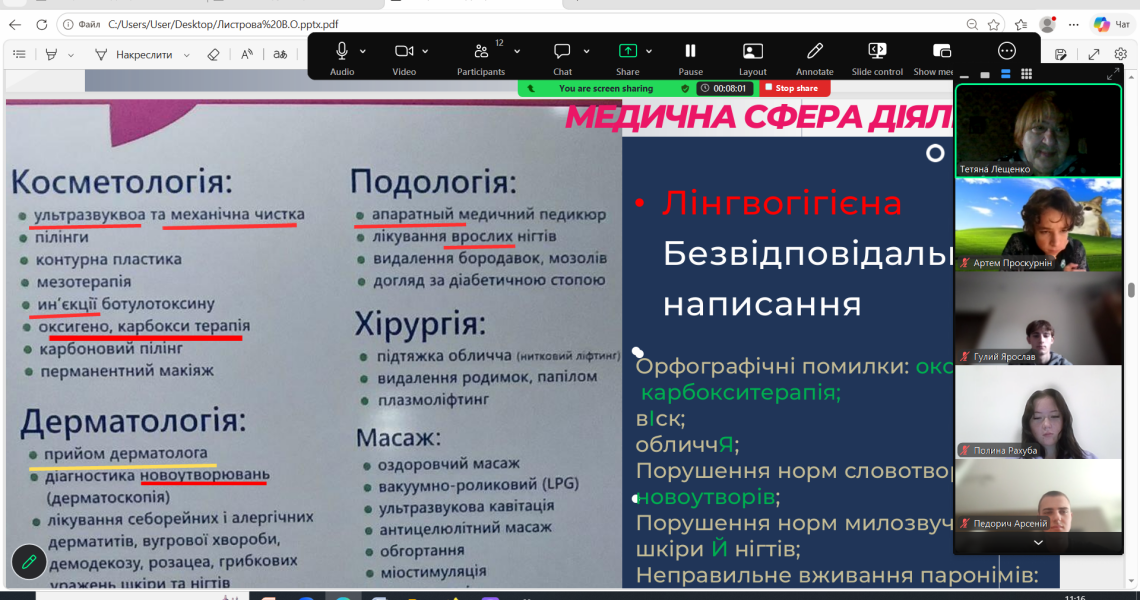Viewport: 1140px width, 600px height.
Task: Save PDF with save icon
Action: (x=1061, y=55)
